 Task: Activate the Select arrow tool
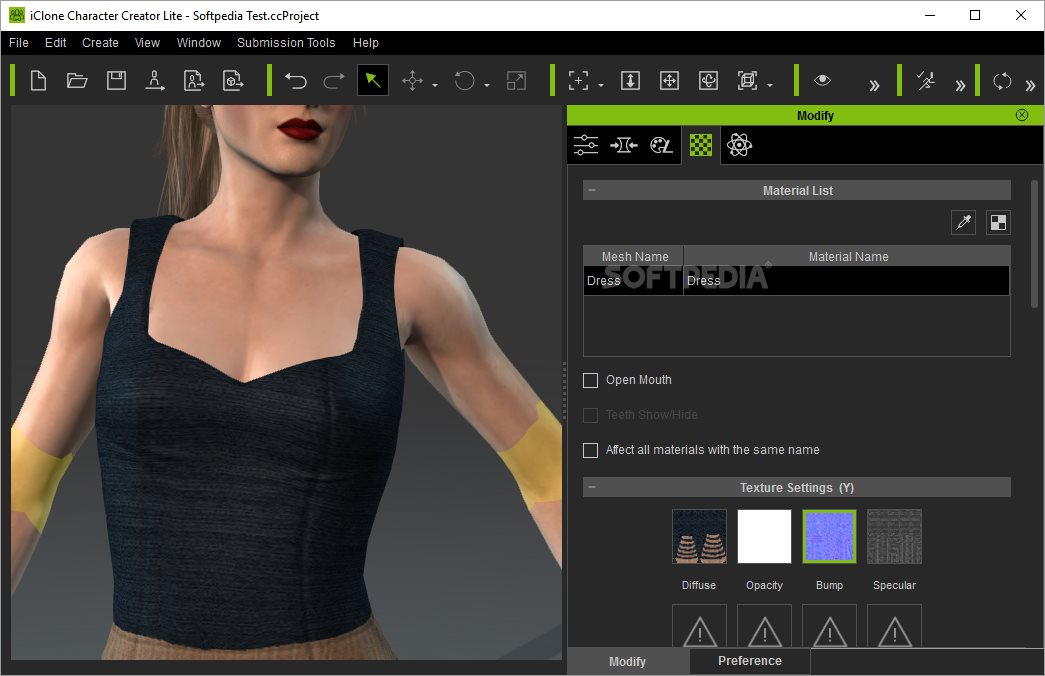(x=373, y=81)
